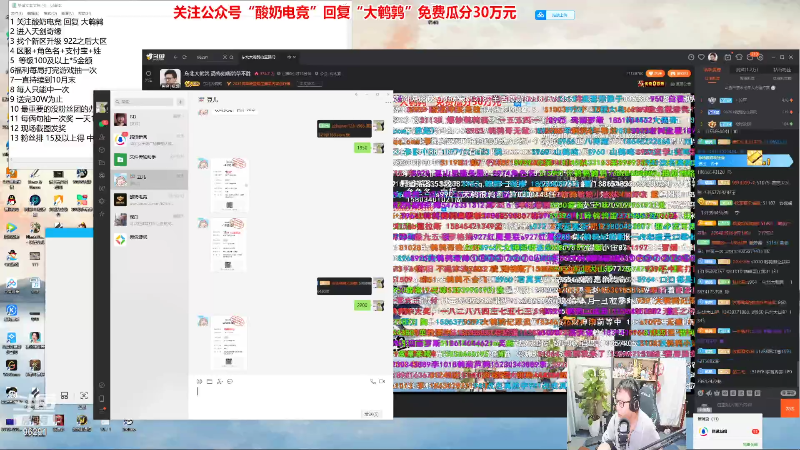
Task: Click the blue button beside the top banner
Action: 555,15
